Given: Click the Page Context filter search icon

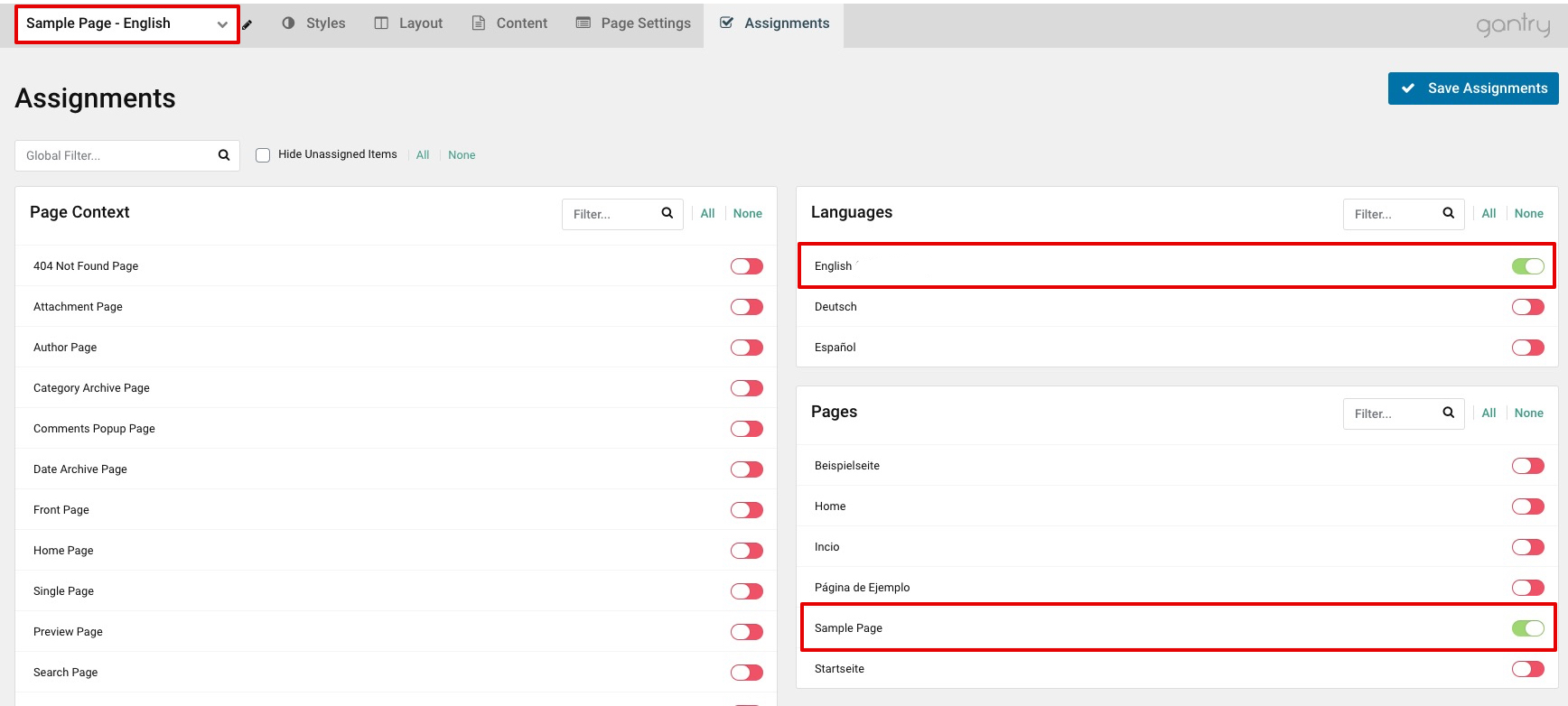Looking at the screenshot, I should point(667,213).
